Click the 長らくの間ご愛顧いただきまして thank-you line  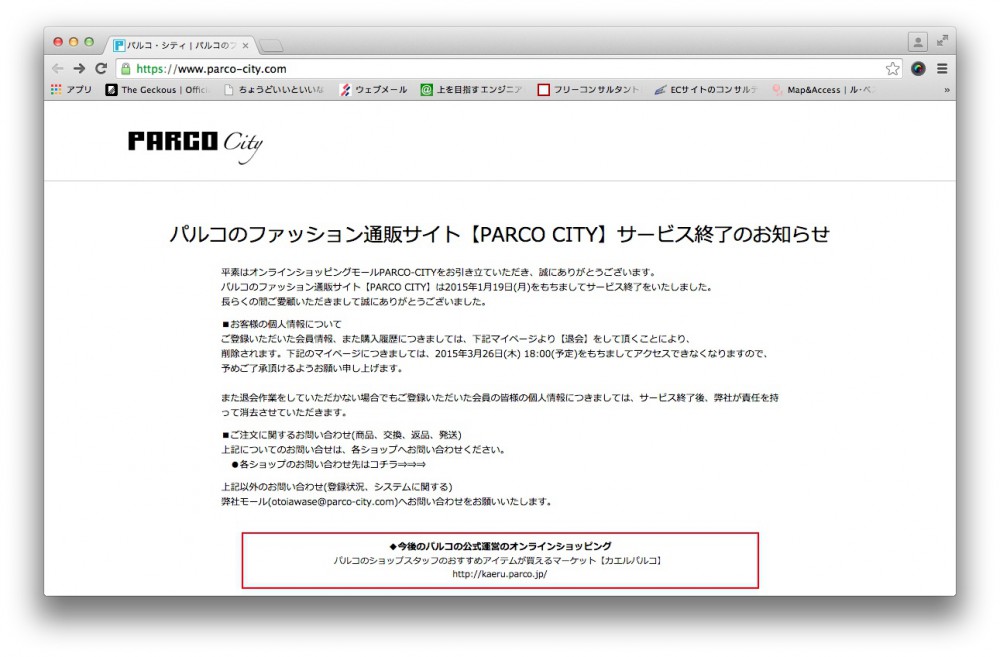click(x=353, y=302)
